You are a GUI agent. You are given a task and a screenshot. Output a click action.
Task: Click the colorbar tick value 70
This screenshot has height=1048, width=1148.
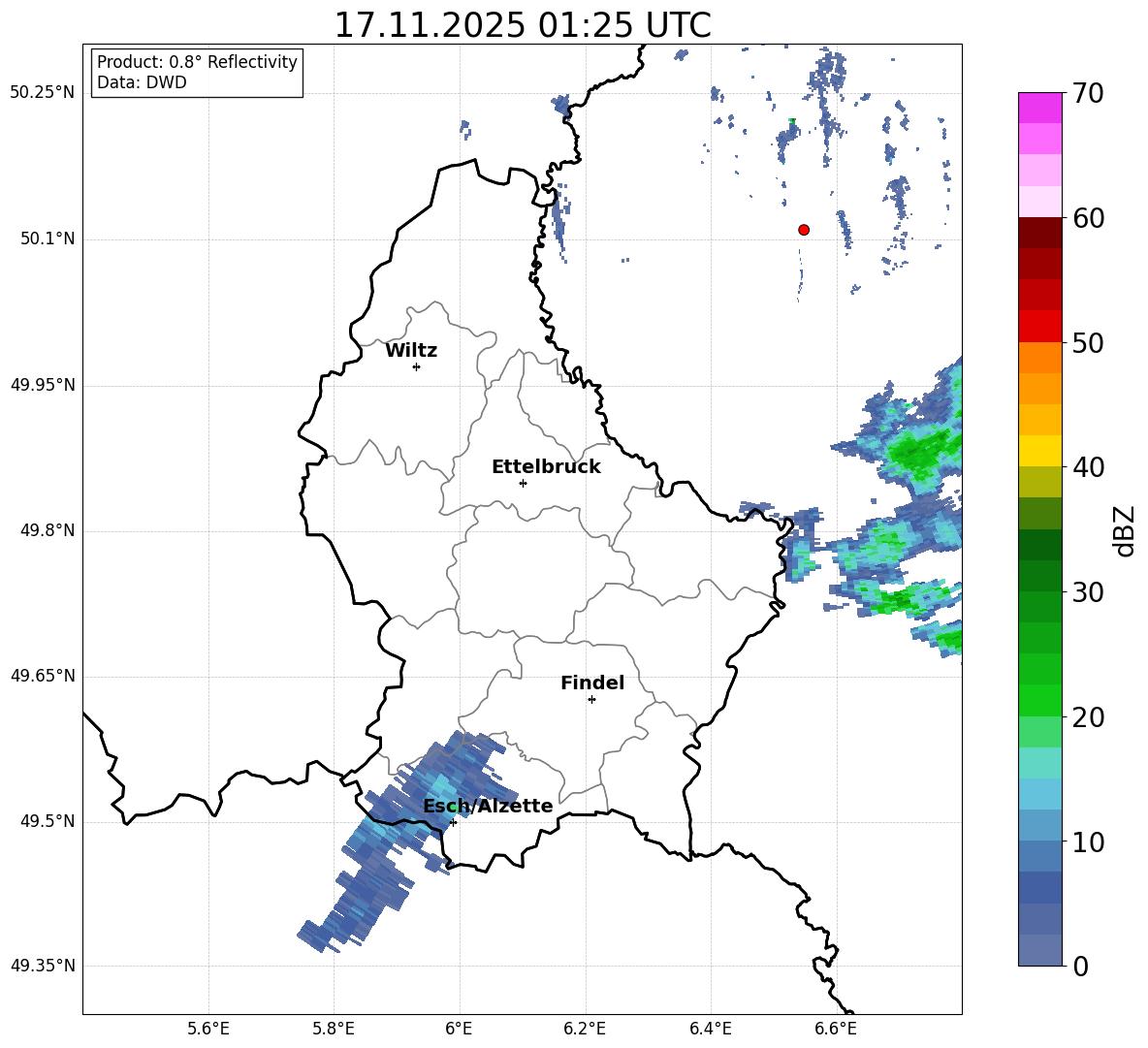pos(1088,94)
